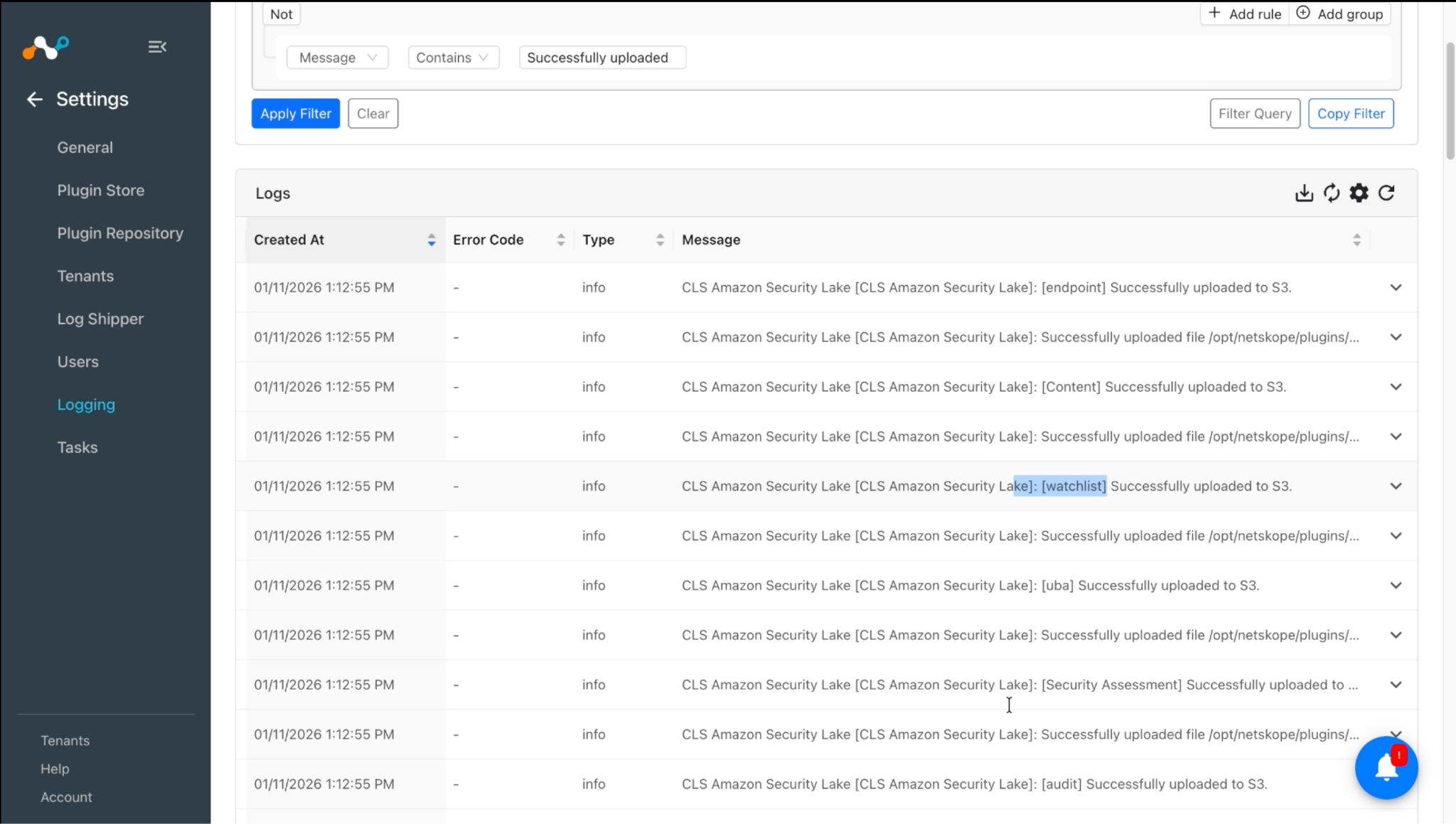1456x824 pixels.
Task: Focus the 'Successfully uploaded' filter value field
Action: click(603, 58)
